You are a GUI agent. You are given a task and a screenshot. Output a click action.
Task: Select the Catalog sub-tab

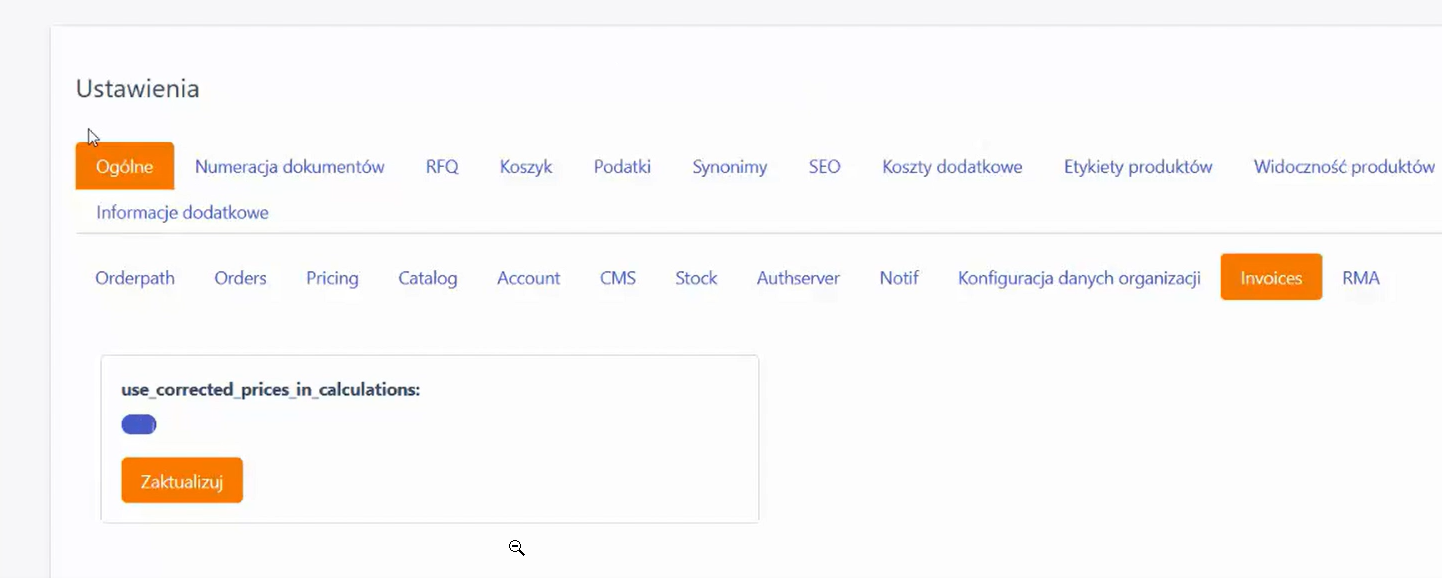point(428,277)
